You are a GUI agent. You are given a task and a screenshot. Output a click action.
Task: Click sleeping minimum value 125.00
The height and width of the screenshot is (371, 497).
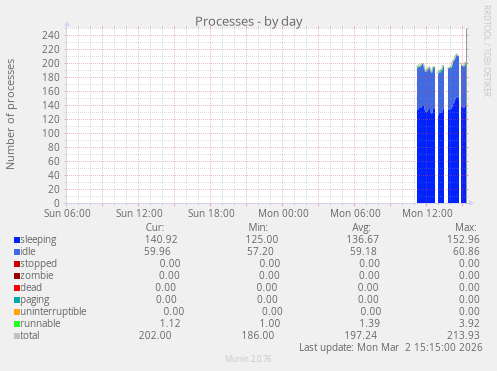[x=262, y=239]
